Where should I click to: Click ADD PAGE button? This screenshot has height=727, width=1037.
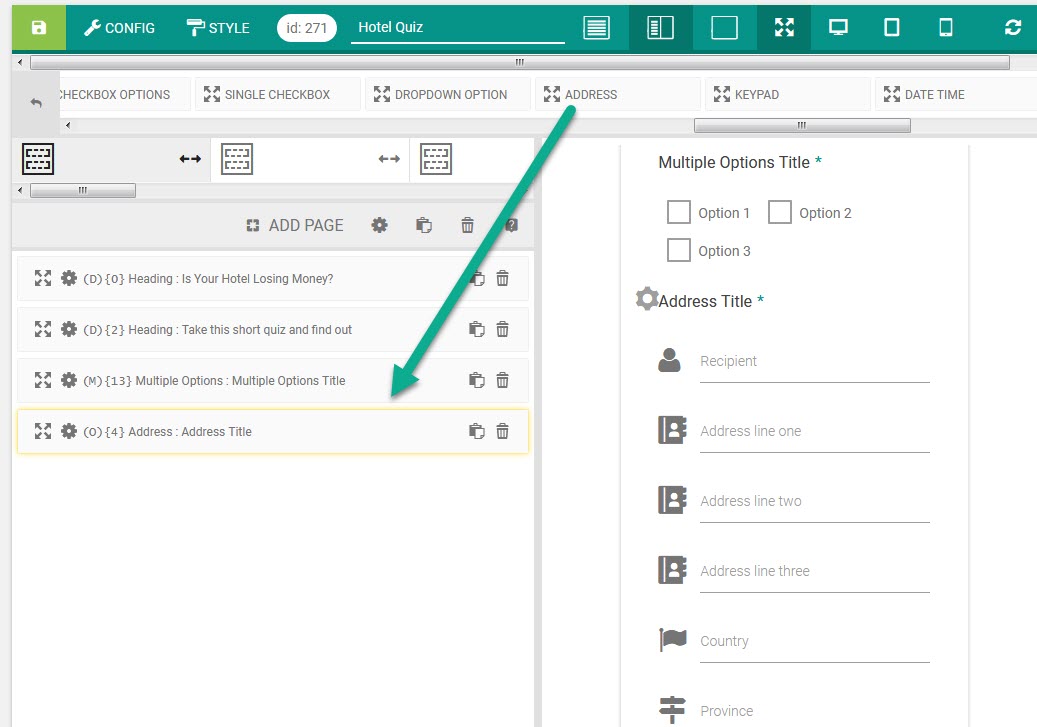click(295, 226)
